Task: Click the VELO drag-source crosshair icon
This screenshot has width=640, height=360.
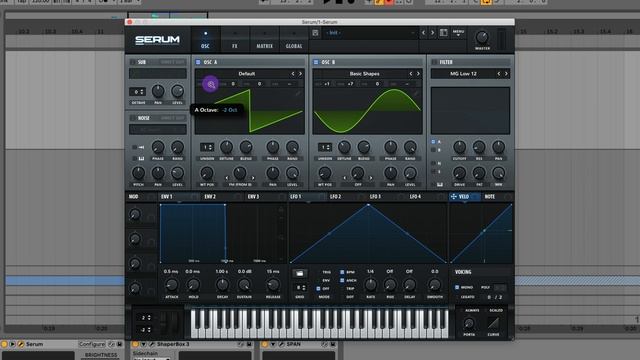Action: click(453, 197)
